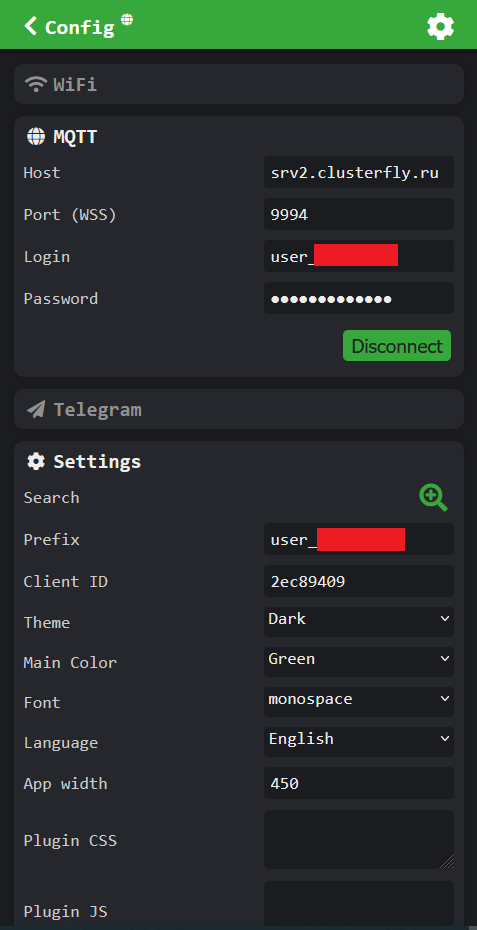Click the small globe icon beside Config

(127, 20)
